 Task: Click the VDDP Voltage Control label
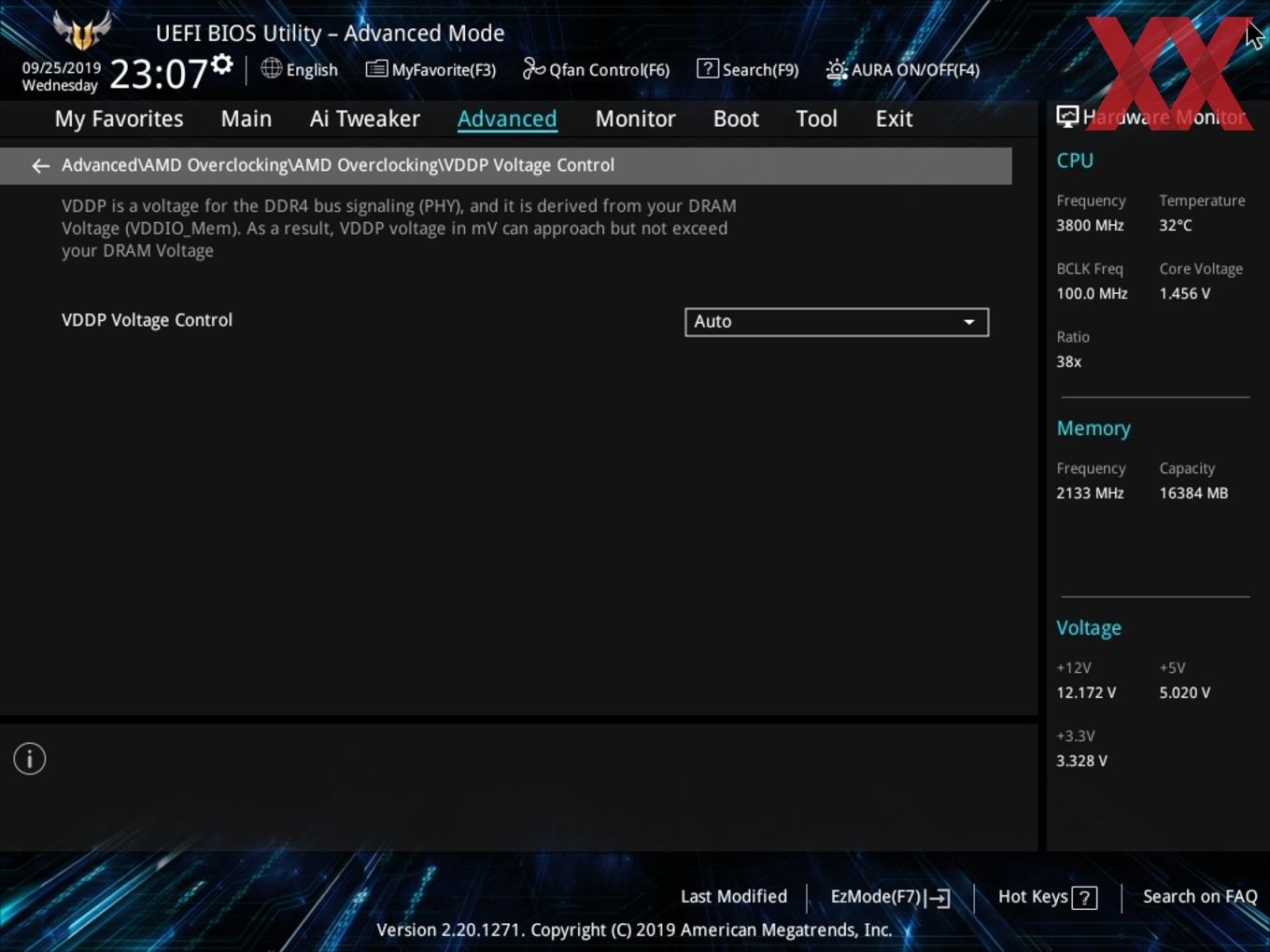point(147,320)
